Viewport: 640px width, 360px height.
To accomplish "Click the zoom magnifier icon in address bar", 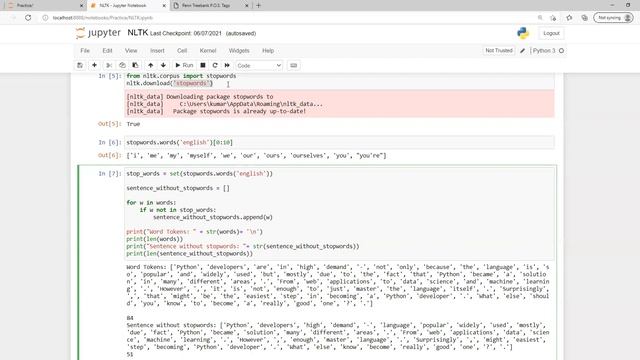I will [x=540, y=18].
